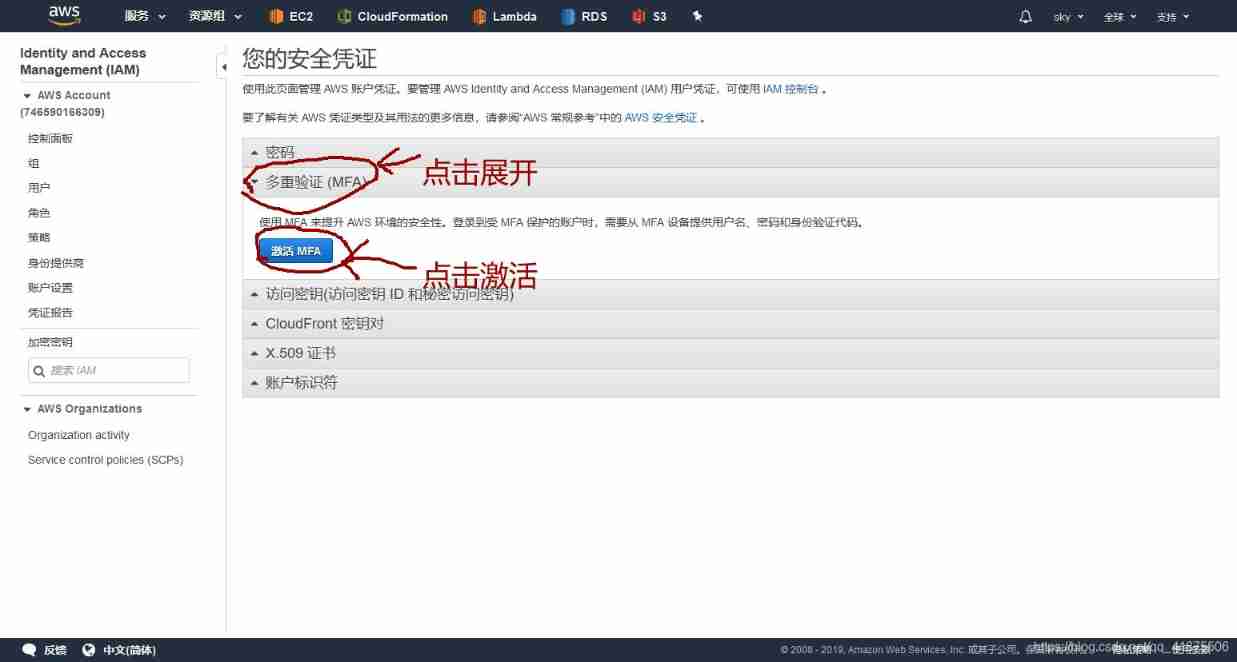Expand the X.509 证书 section

click(x=730, y=353)
